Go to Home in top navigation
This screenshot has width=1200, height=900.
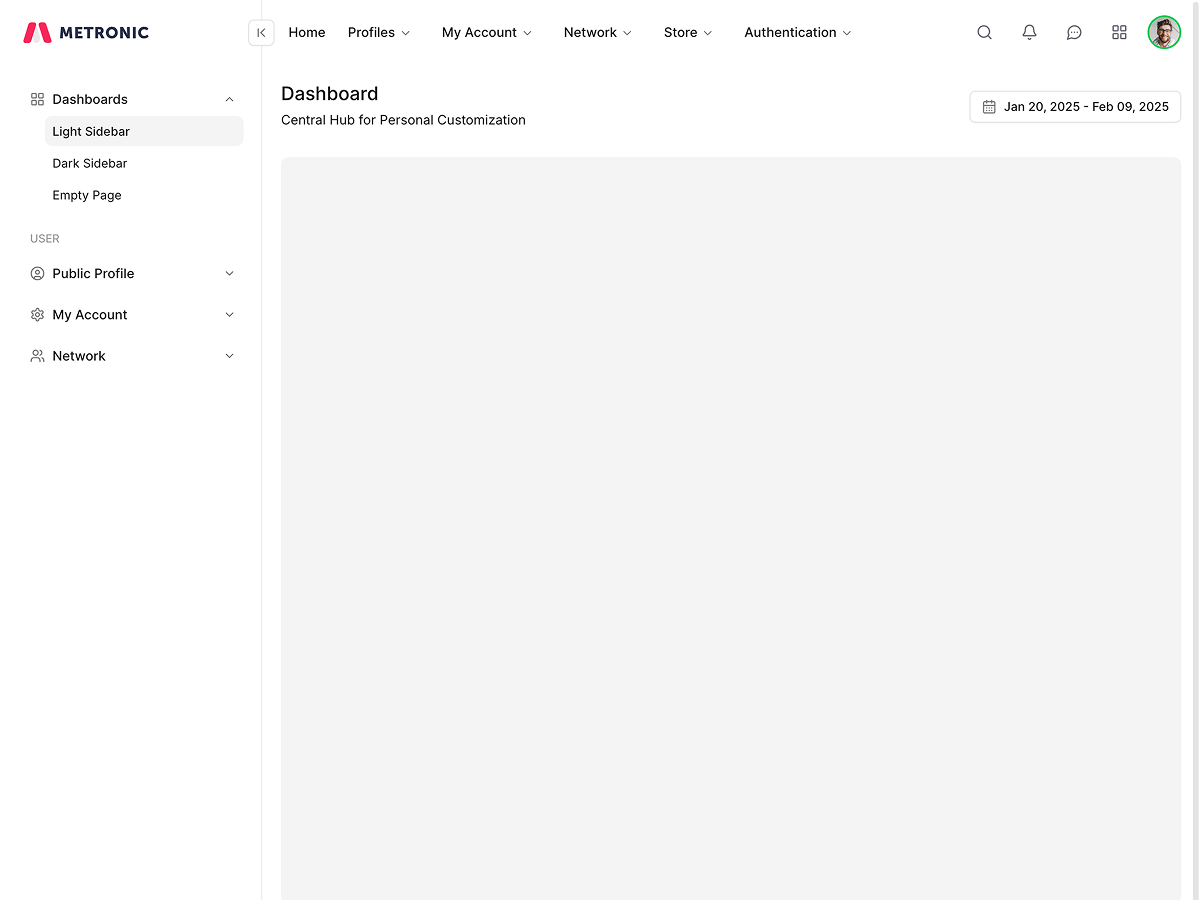point(307,33)
